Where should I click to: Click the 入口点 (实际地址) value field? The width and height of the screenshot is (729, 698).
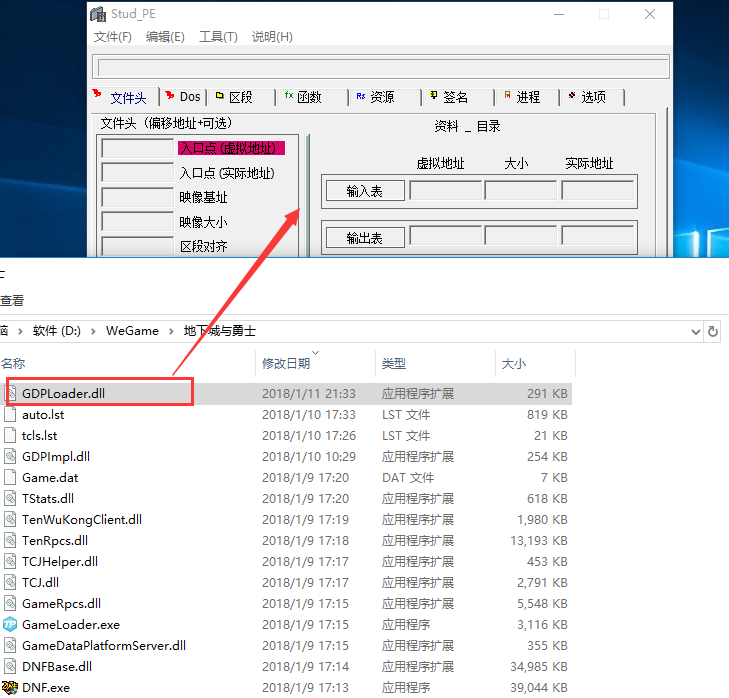point(138,173)
